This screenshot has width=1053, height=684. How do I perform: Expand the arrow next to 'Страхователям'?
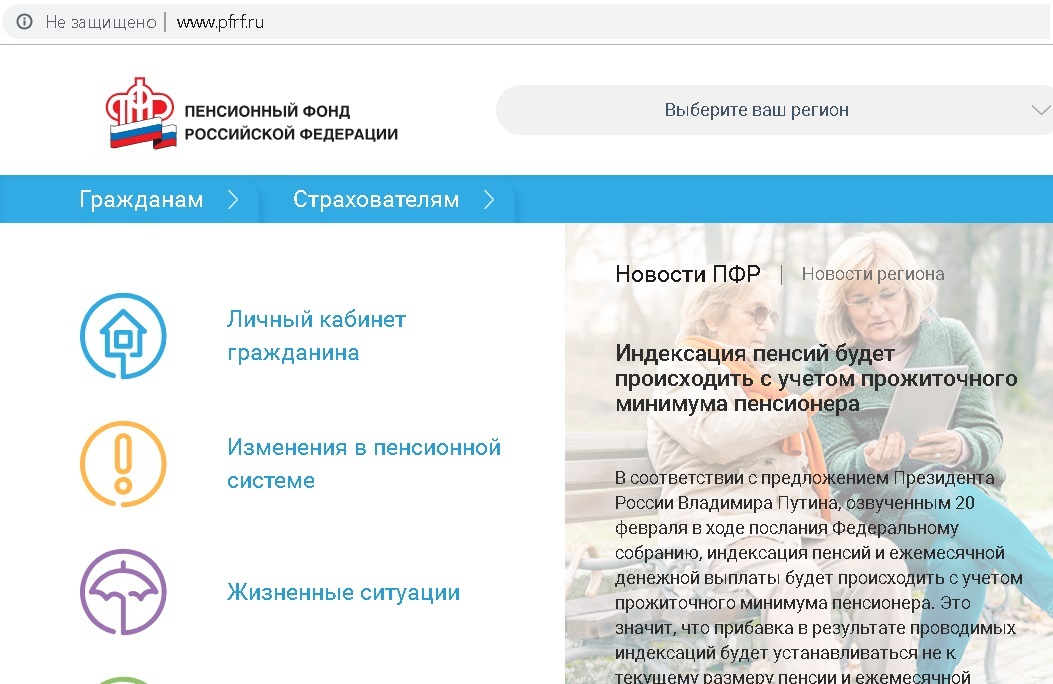pyautogui.click(x=489, y=200)
